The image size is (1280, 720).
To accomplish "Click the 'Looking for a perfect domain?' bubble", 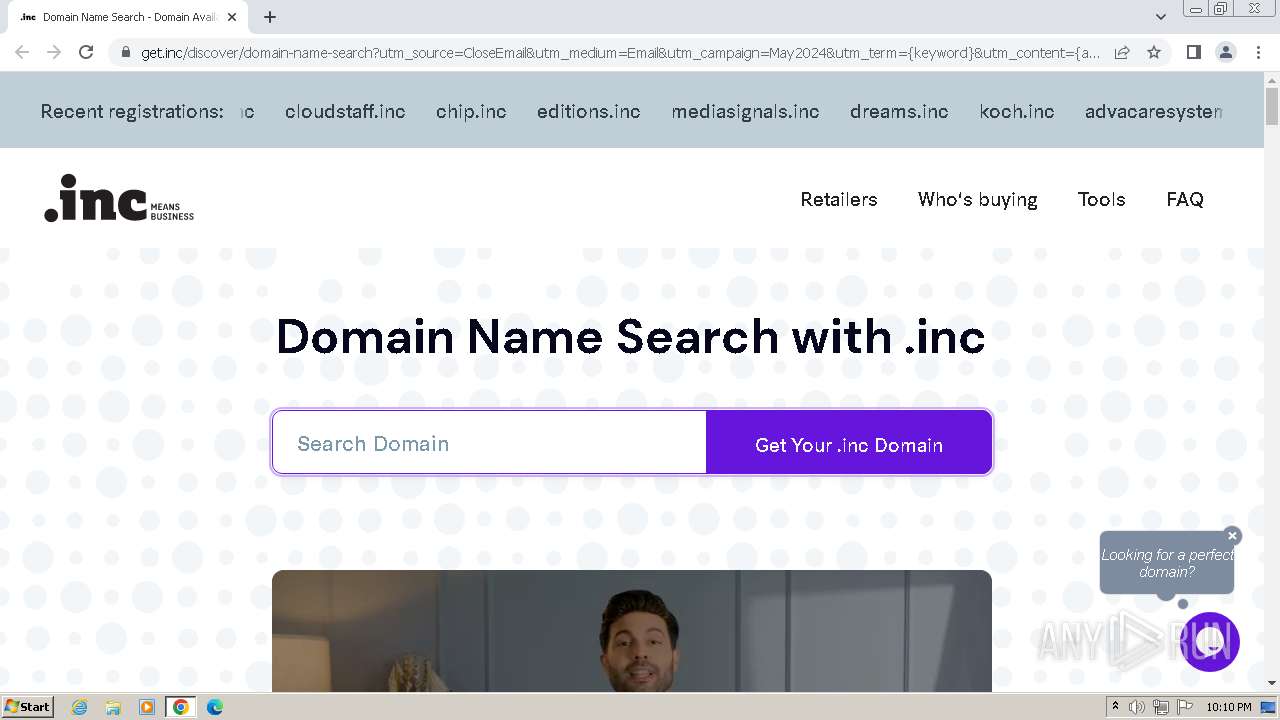I will [1167, 563].
